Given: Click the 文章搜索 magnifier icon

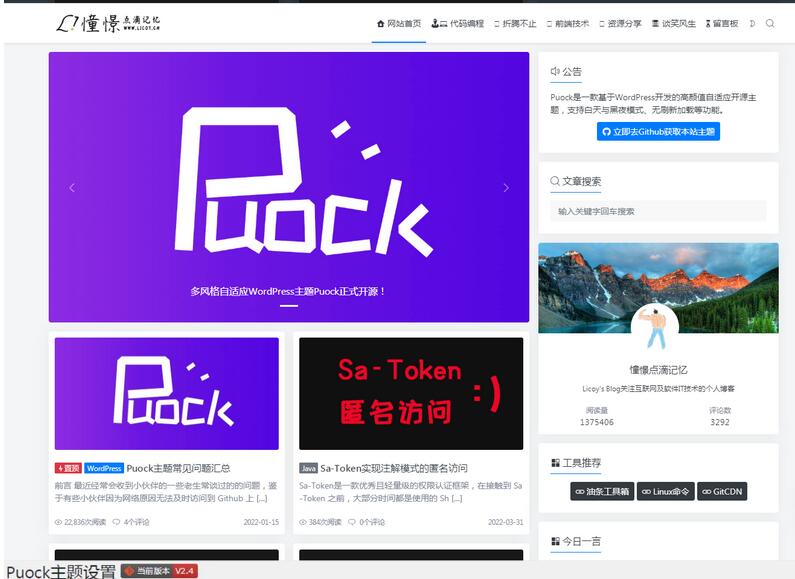Looking at the screenshot, I should pyautogui.click(x=555, y=181).
